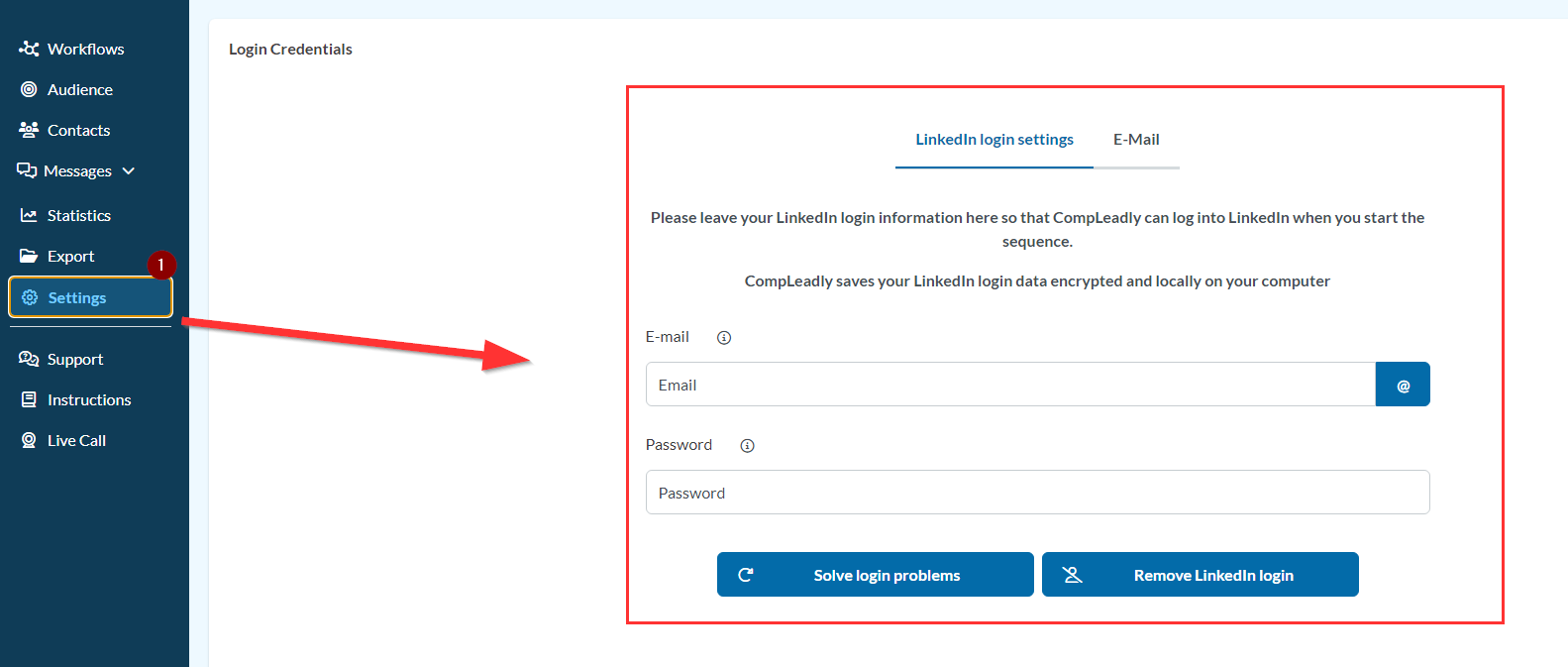Click the Remove LinkedIn login button

coord(1200,575)
